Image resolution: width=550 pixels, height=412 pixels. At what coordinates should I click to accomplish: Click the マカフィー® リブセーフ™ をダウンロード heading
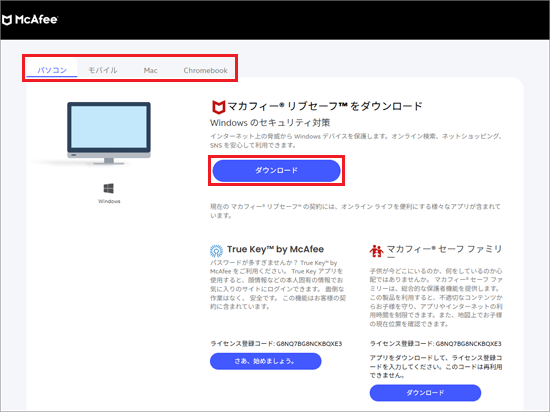click(325, 106)
